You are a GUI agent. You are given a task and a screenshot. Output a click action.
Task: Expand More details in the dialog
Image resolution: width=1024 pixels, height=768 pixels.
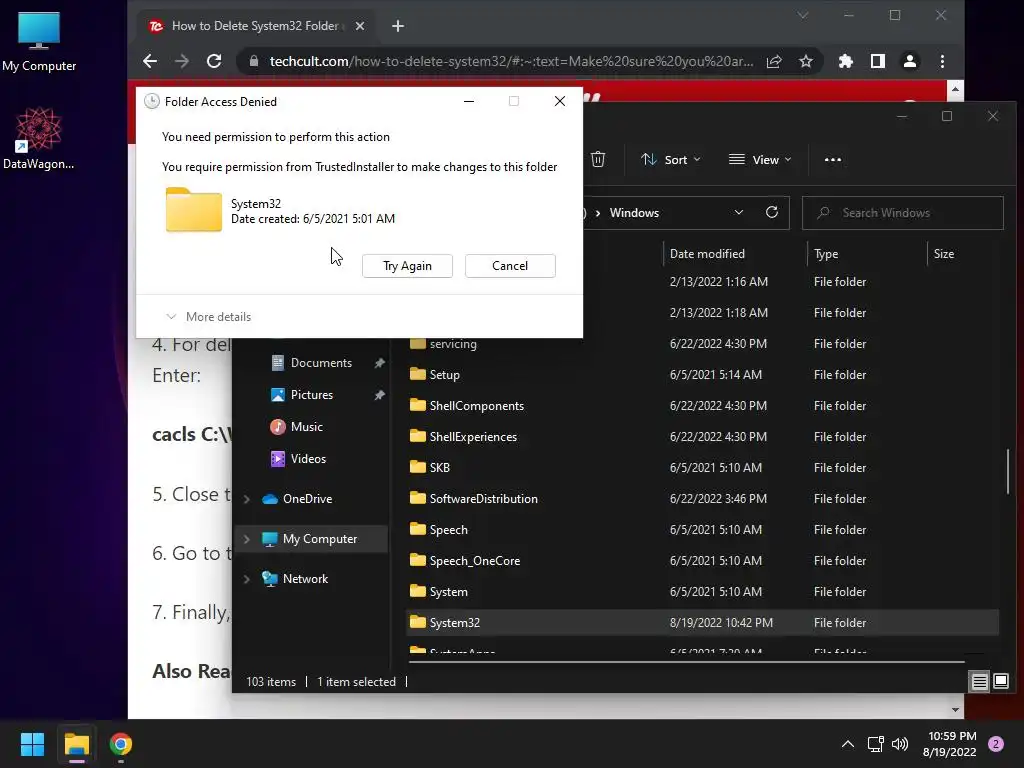[208, 317]
